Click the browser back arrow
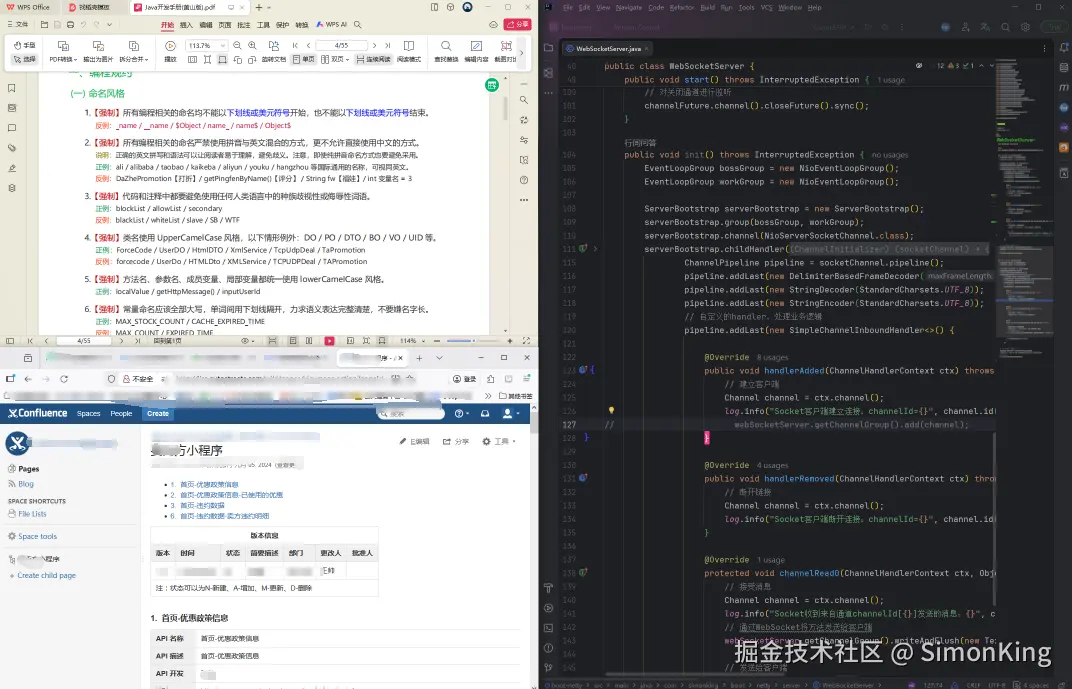The height and width of the screenshot is (689, 1072). (28, 379)
